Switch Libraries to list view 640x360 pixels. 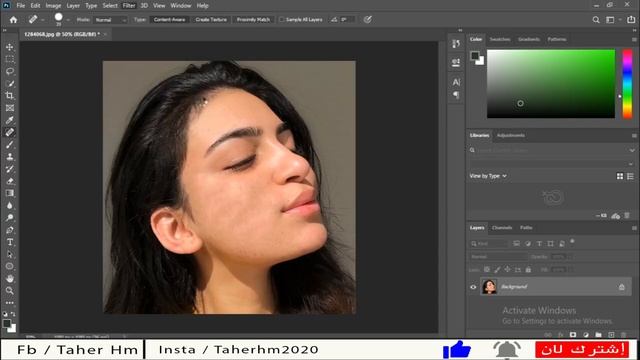(631, 176)
